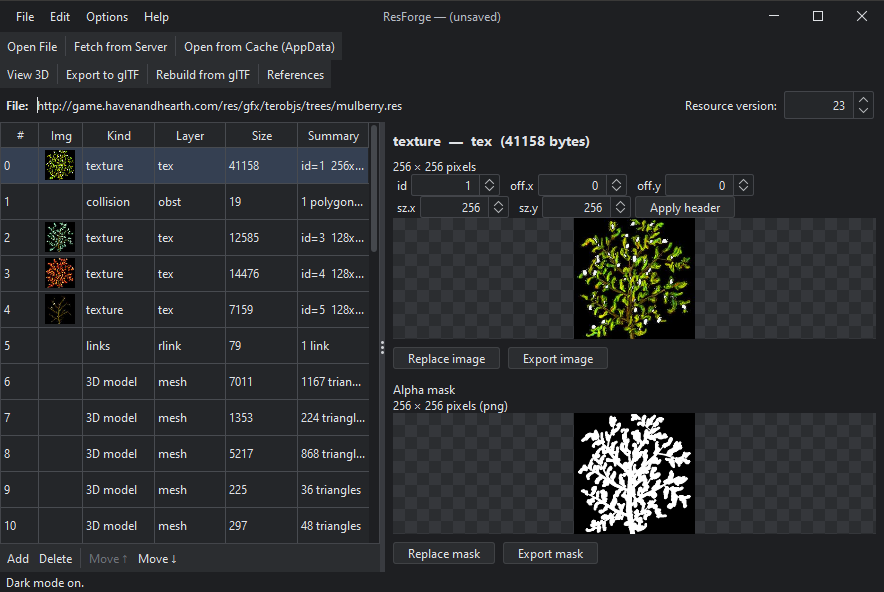Decrease the Resource version value
Screen dimensions: 884x592
pyautogui.click(x=863, y=111)
